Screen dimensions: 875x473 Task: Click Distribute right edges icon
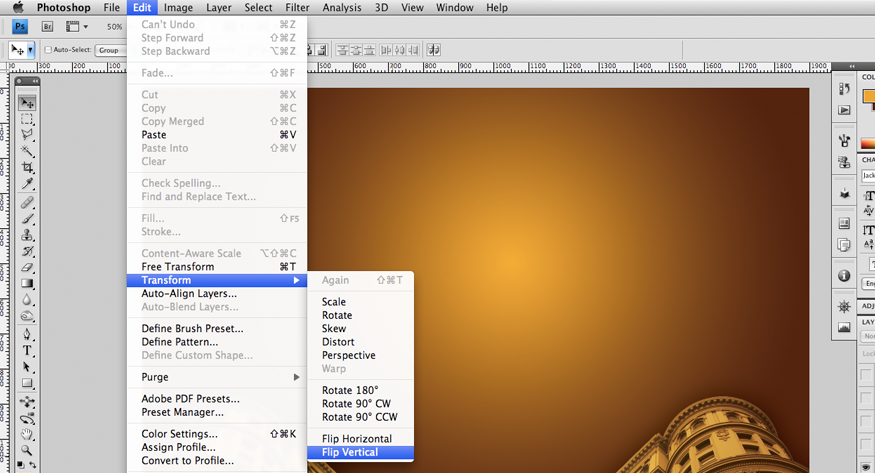pyautogui.click(x=413, y=50)
